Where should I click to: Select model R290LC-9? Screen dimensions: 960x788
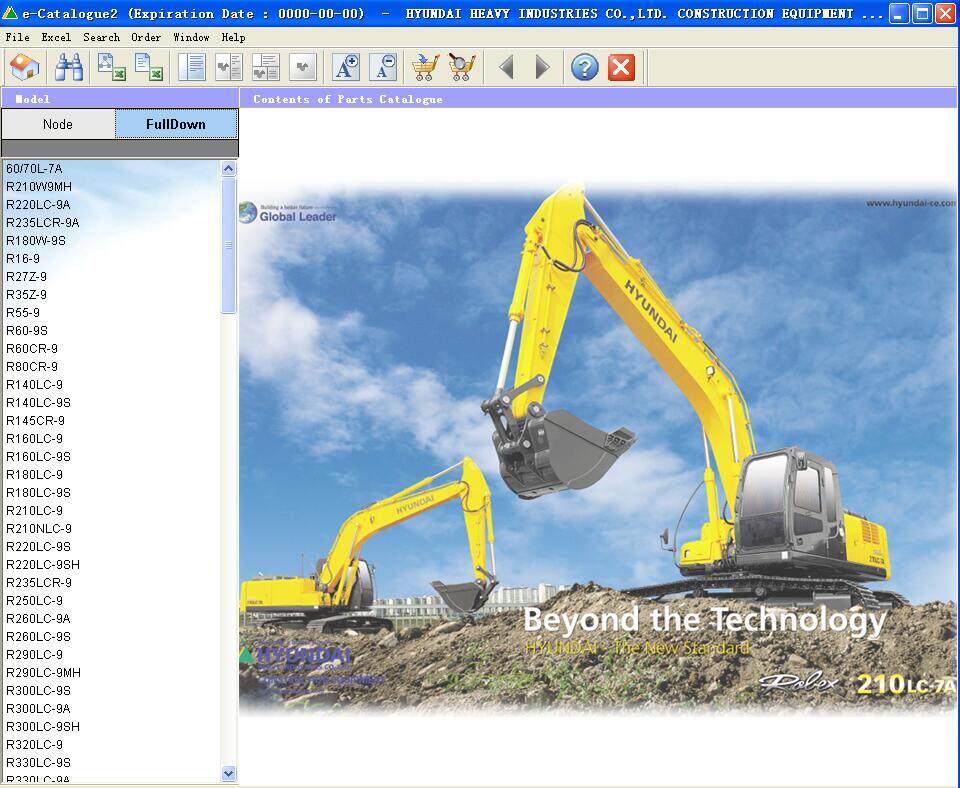[x=34, y=655]
